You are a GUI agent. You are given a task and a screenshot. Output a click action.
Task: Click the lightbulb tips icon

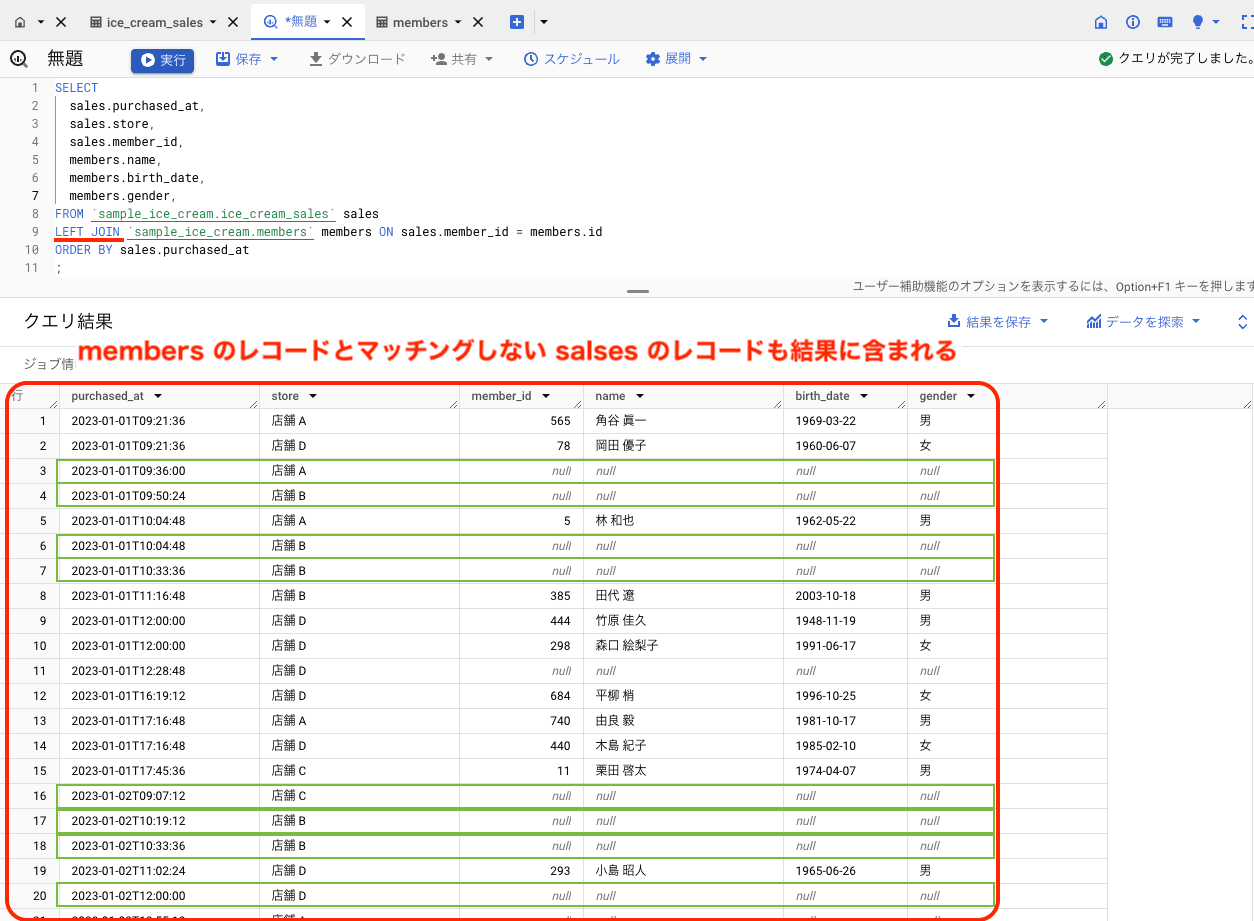(1198, 22)
